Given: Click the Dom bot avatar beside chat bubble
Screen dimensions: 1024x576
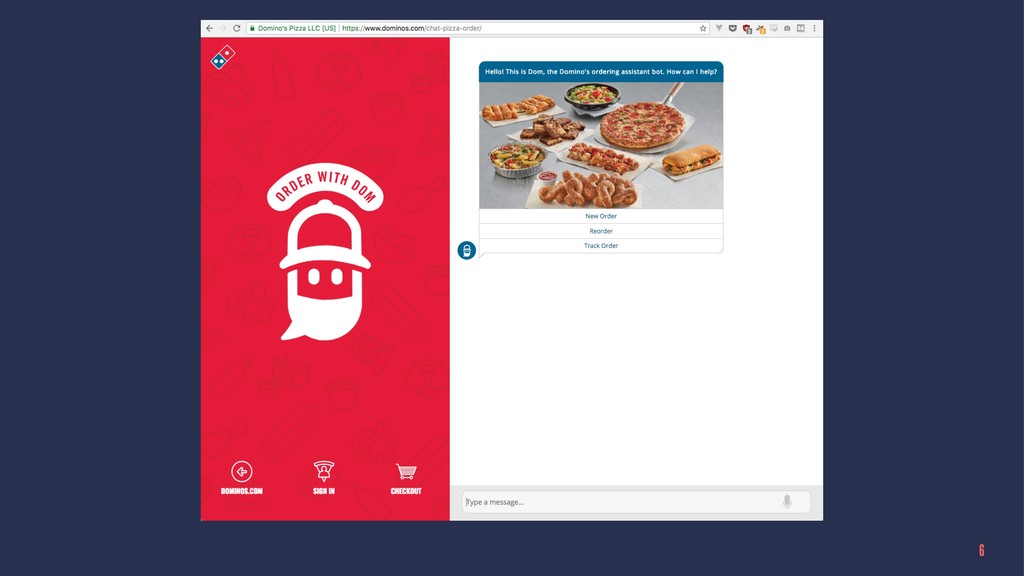Looking at the screenshot, I should tap(466, 250).
